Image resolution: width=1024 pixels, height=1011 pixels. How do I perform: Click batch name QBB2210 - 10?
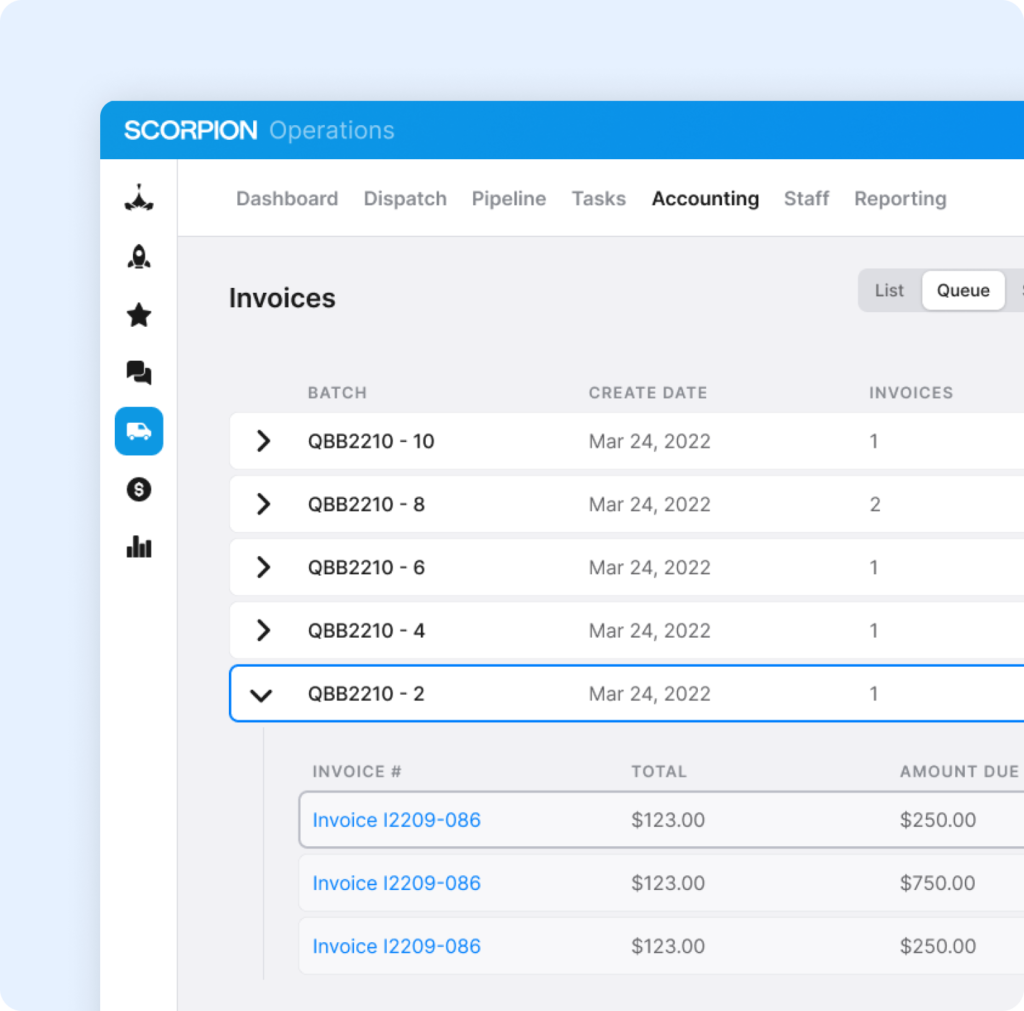coord(371,441)
